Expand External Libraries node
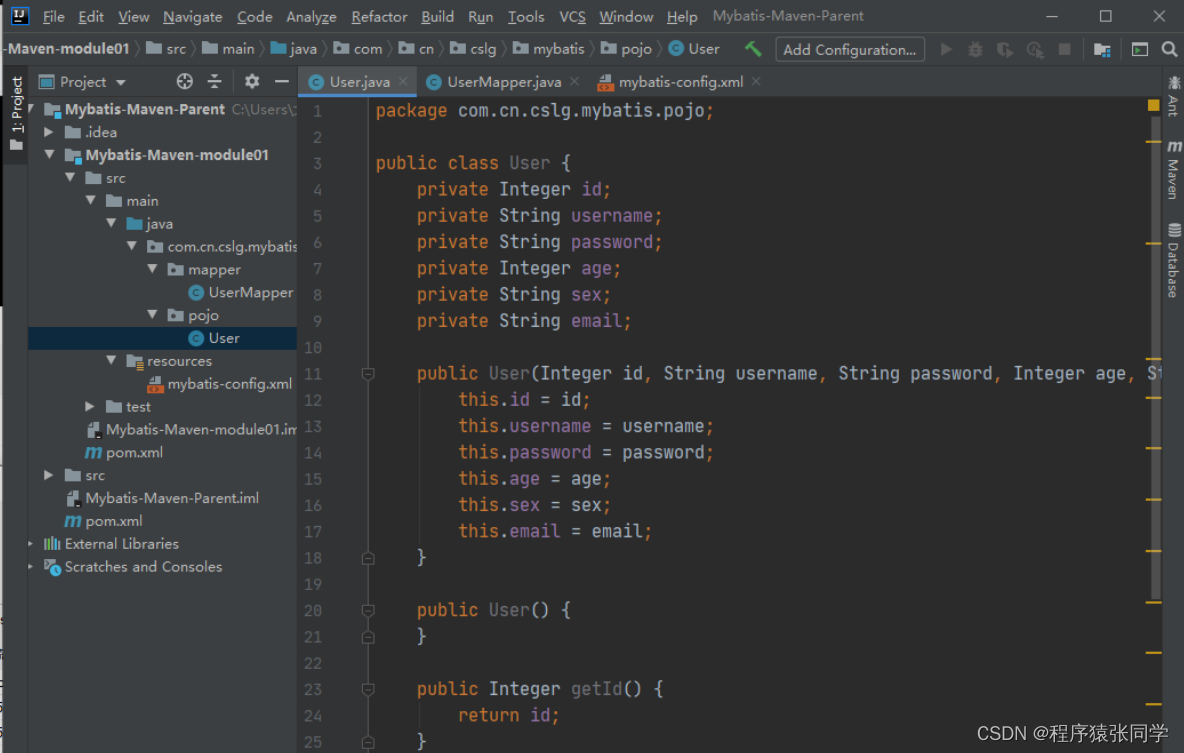This screenshot has height=753, width=1184. [x=31, y=544]
